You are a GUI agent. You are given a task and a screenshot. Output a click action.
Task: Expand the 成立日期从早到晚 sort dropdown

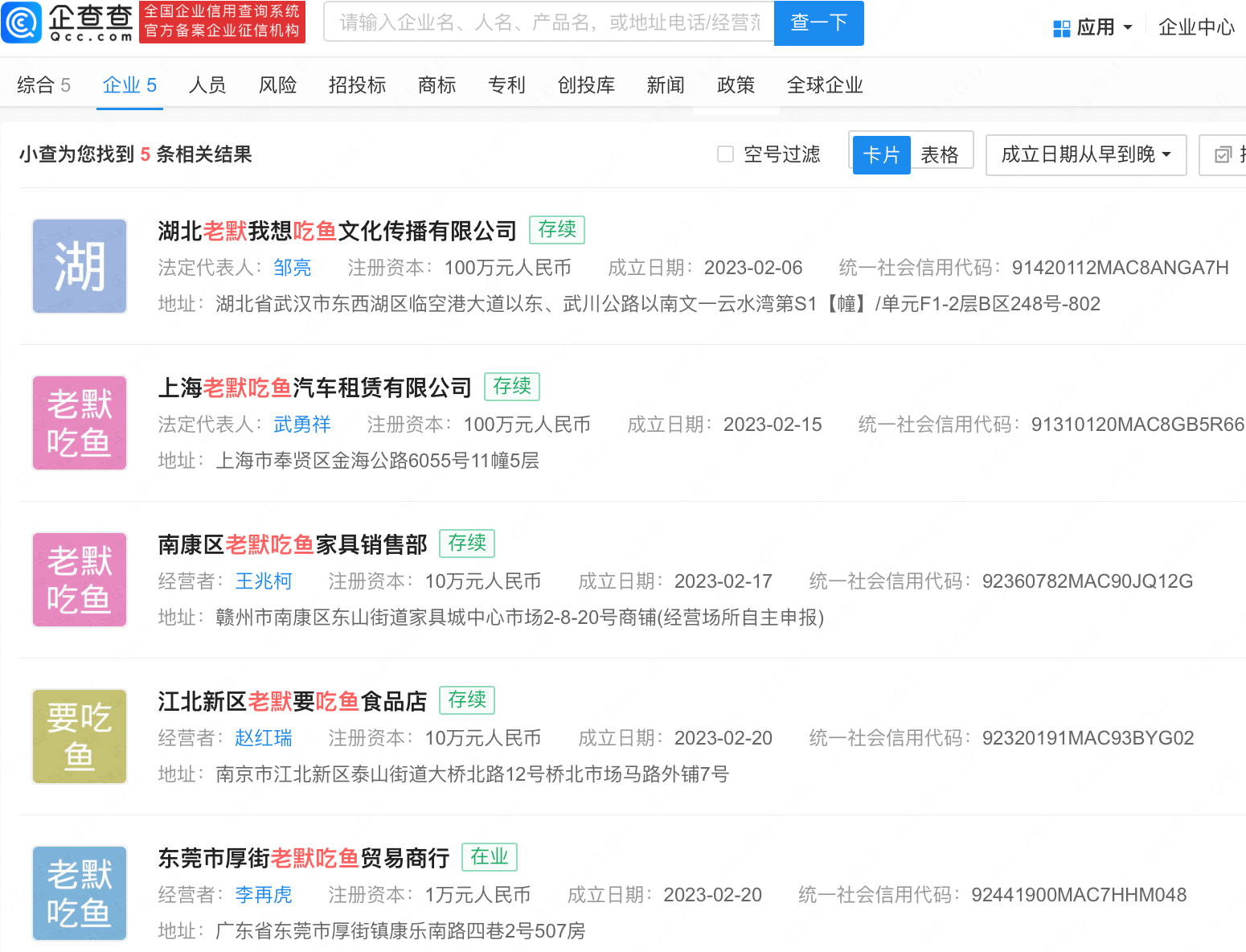point(1085,154)
